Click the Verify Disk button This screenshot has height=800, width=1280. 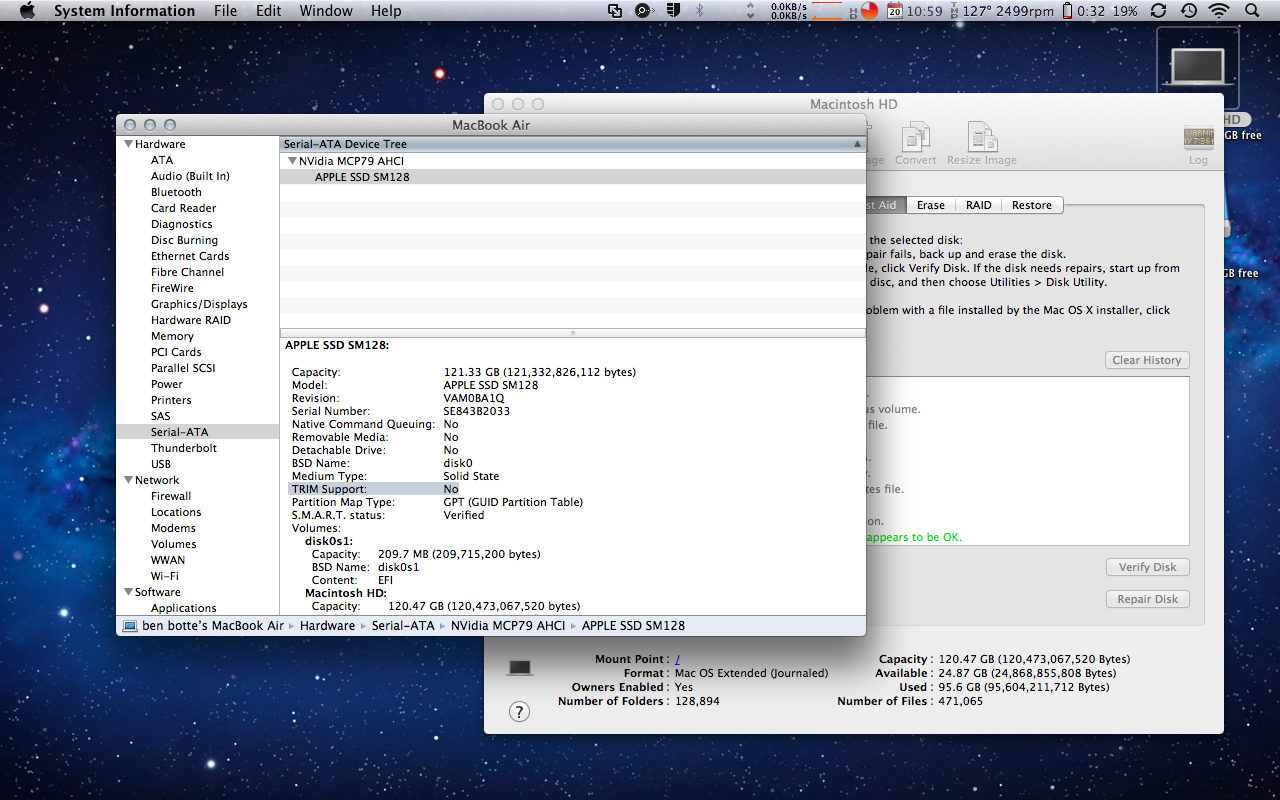(1147, 567)
